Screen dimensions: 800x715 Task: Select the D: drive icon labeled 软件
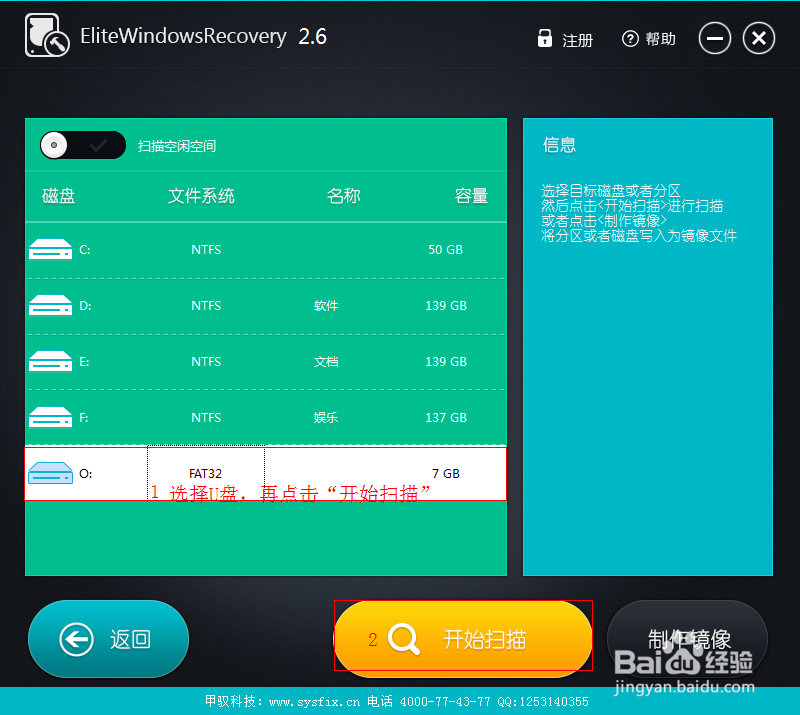50,305
